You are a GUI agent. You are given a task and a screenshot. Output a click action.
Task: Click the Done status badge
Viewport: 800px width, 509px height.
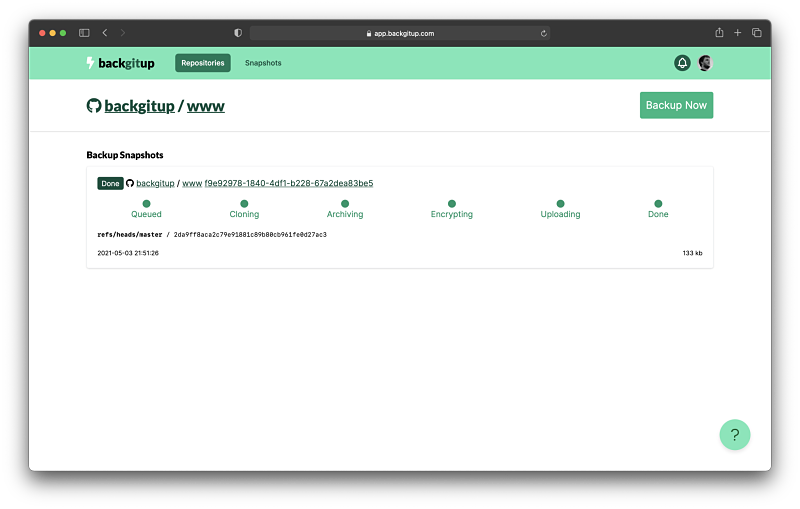[x=110, y=183]
